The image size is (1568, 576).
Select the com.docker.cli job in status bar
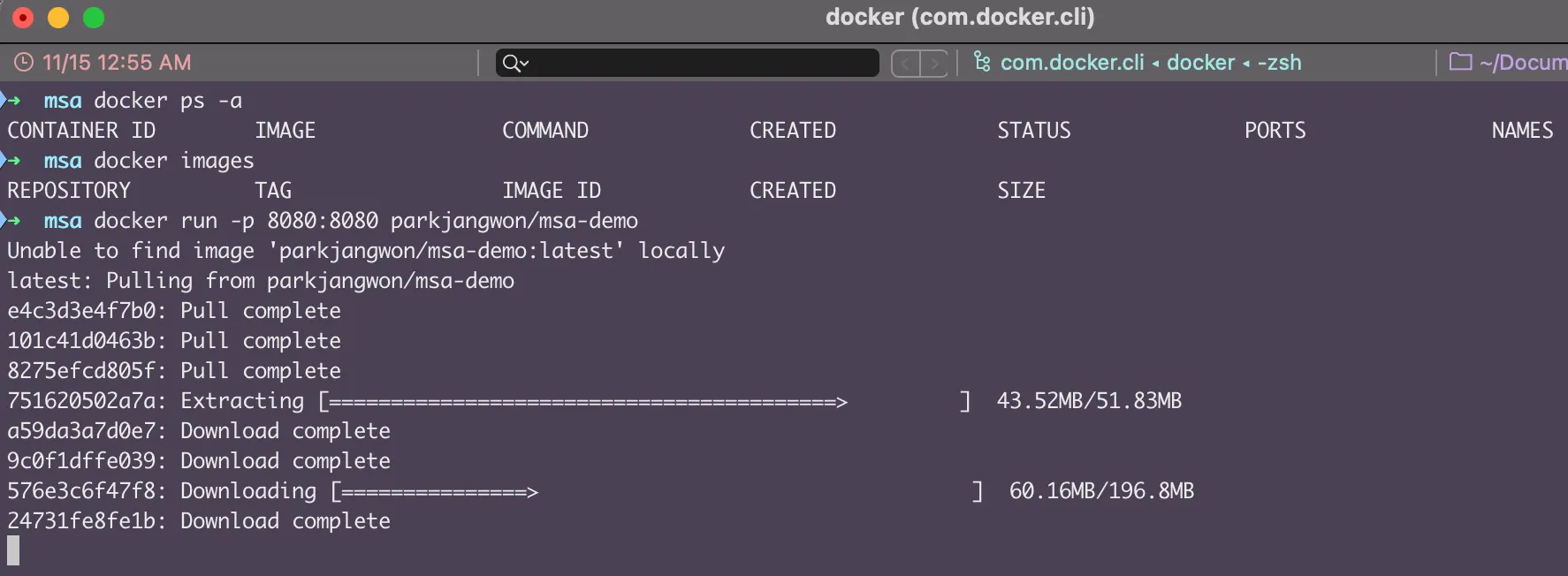[1071, 63]
